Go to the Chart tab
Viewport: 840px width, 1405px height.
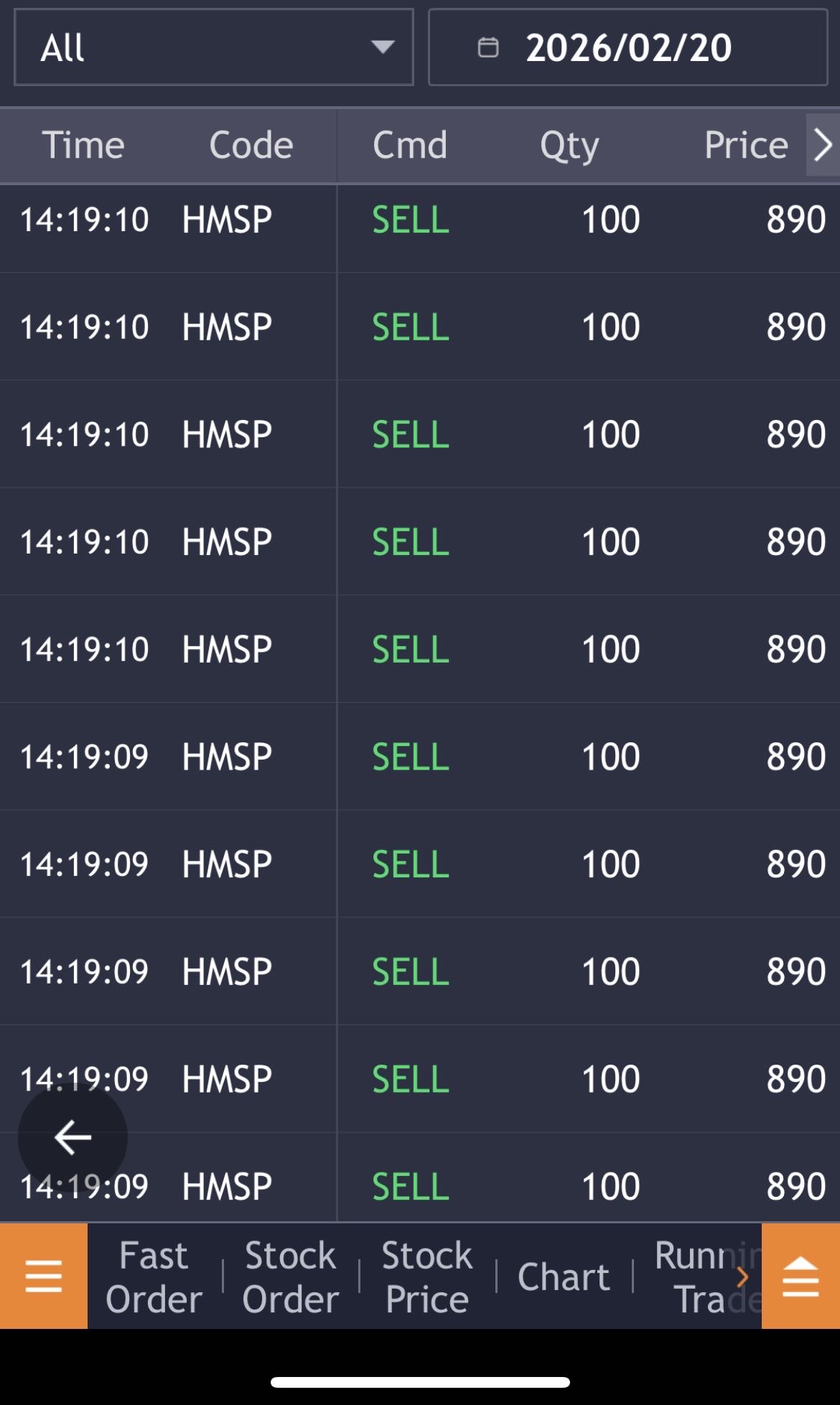tap(564, 1276)
